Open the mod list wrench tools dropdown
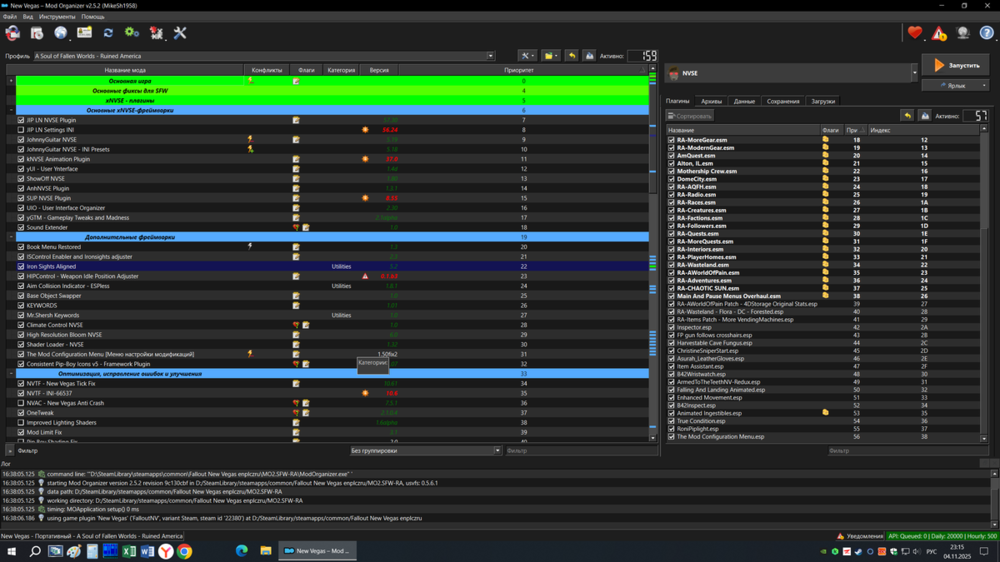1000x562 pixels. [527, 56]
